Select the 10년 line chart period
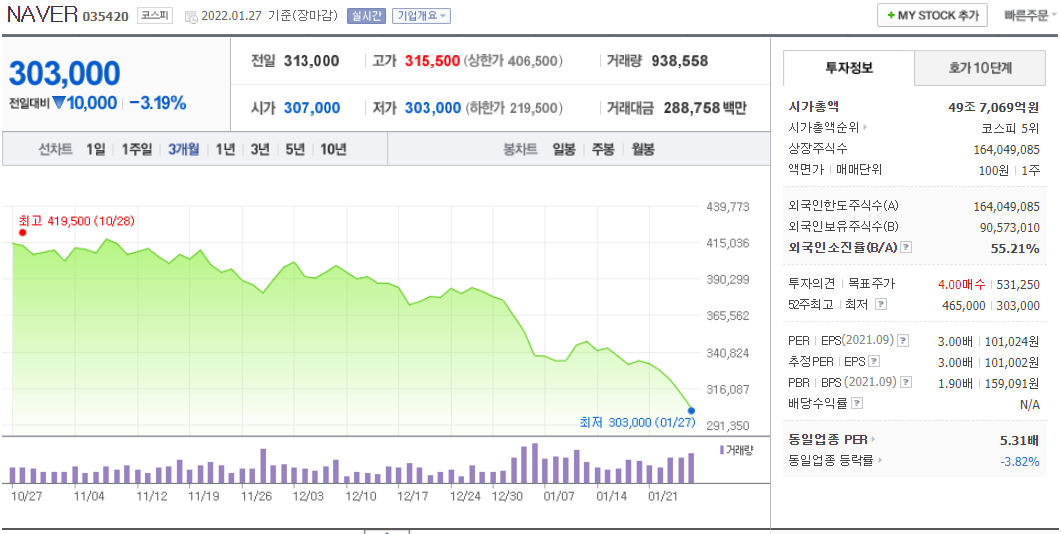The image size is (1061, 534). pos(333,150)
